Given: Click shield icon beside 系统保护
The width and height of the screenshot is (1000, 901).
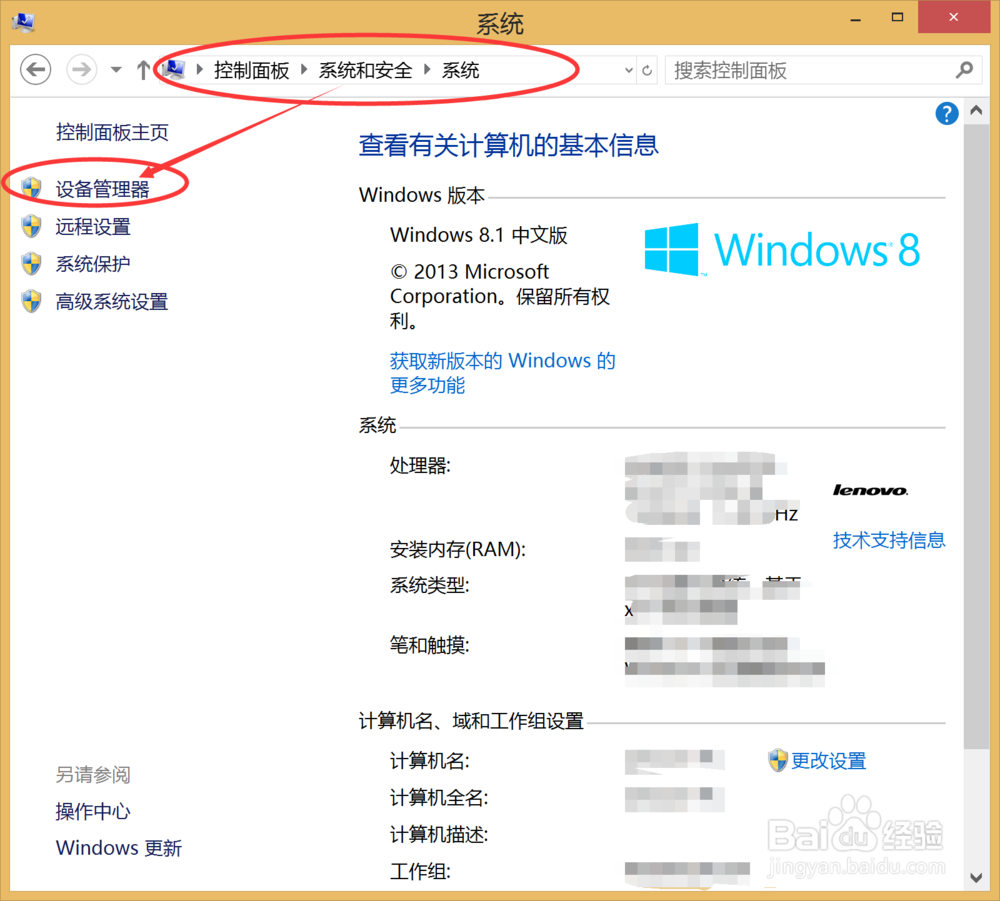Looking at the screenshot, I should tap(31, 263).
